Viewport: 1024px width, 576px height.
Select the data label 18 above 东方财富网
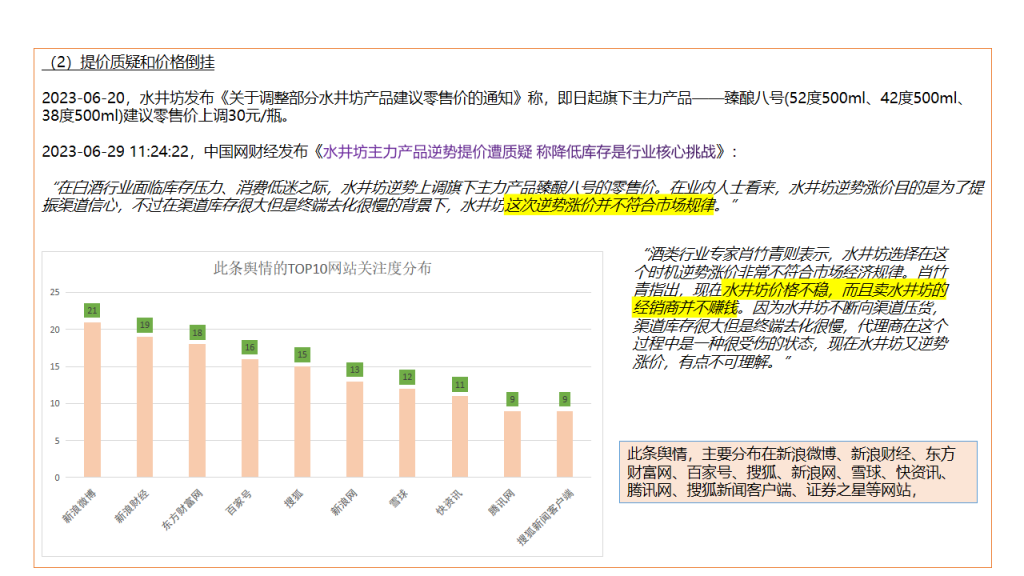click(196, 332)
